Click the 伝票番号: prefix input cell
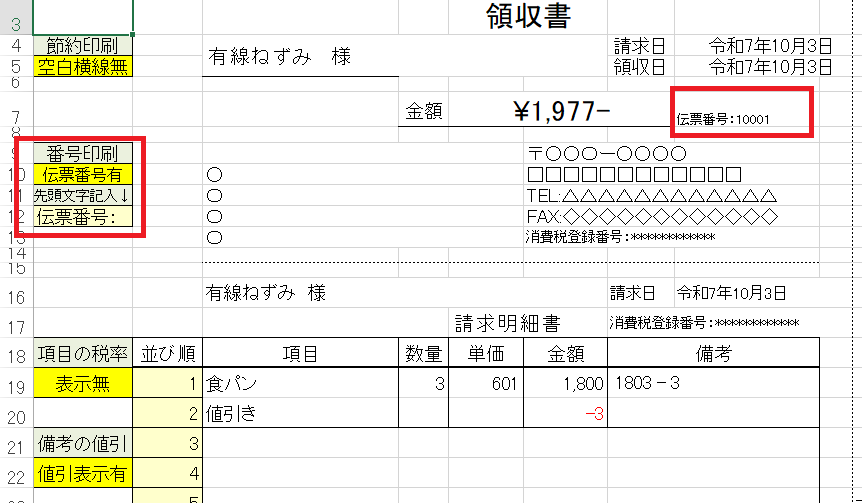This screenshot has height=503, width=862. [x=82, y=216]
